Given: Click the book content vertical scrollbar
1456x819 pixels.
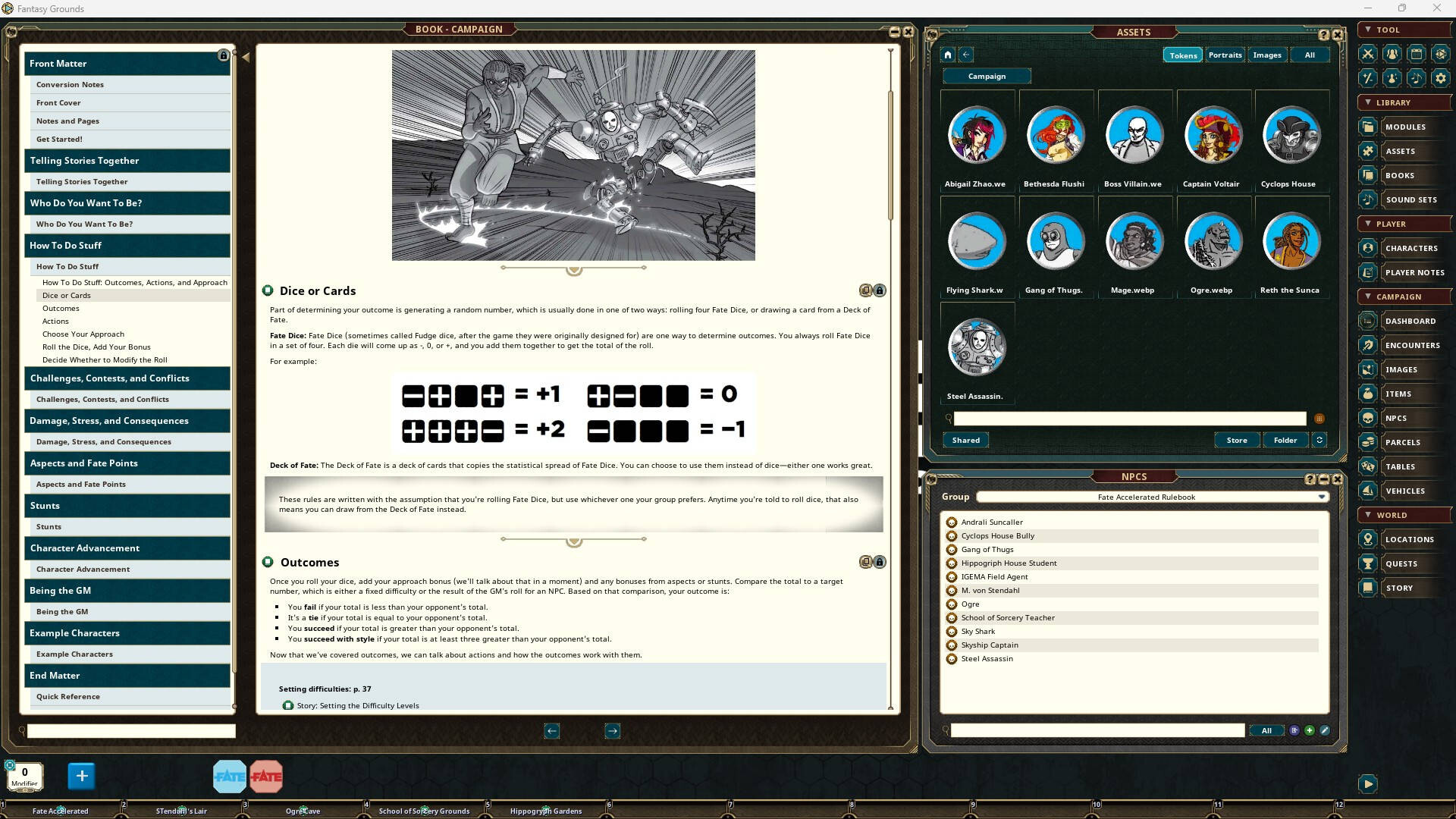Looking at the screenshot, I should 890,155.
